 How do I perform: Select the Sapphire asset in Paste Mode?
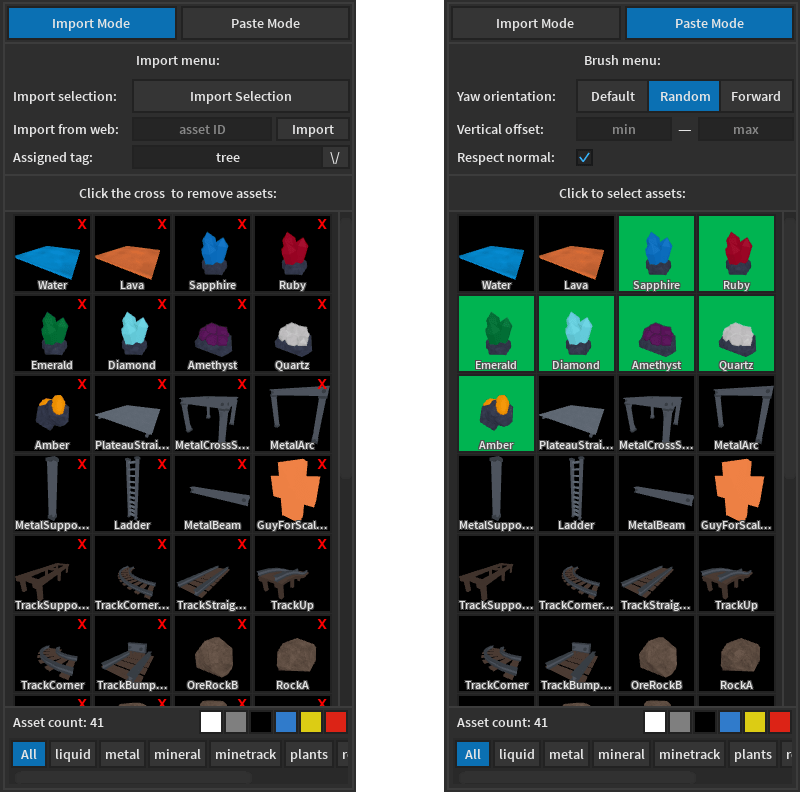(x=656, y=253)
